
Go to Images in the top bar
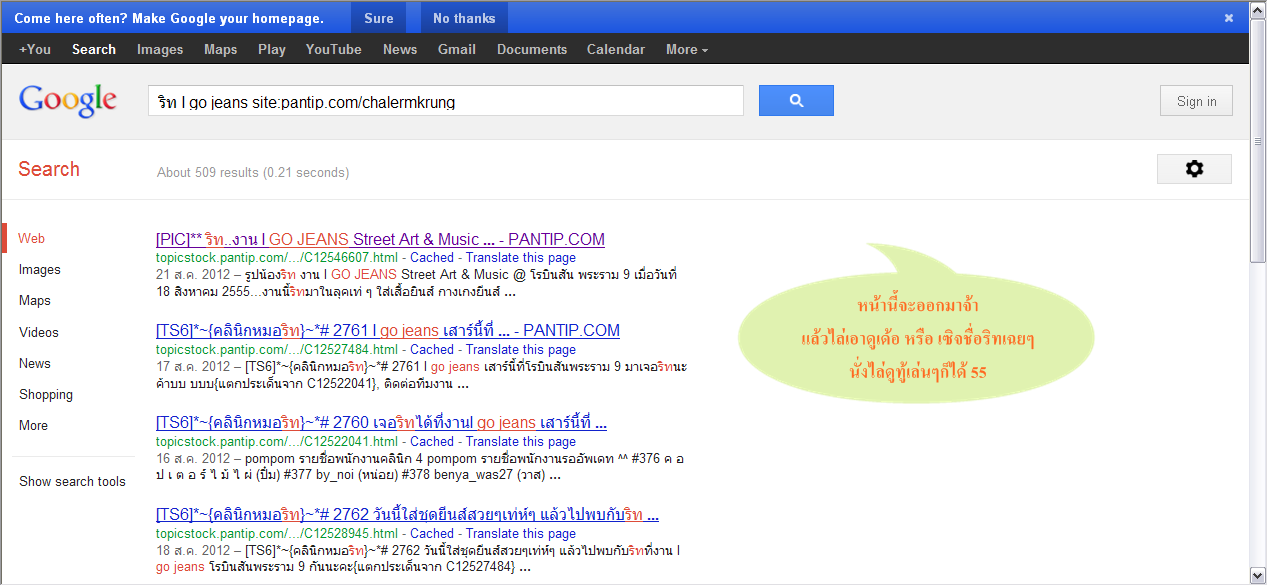(160, 49)
